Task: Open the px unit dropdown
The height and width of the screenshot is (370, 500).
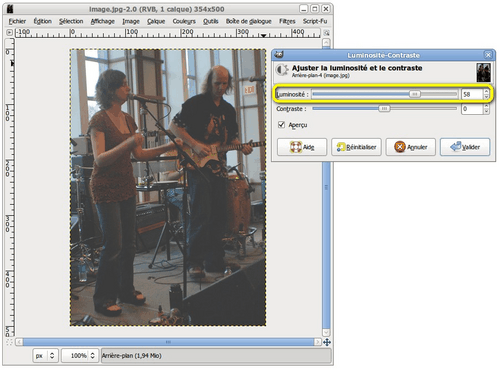Action: point(45,356)
